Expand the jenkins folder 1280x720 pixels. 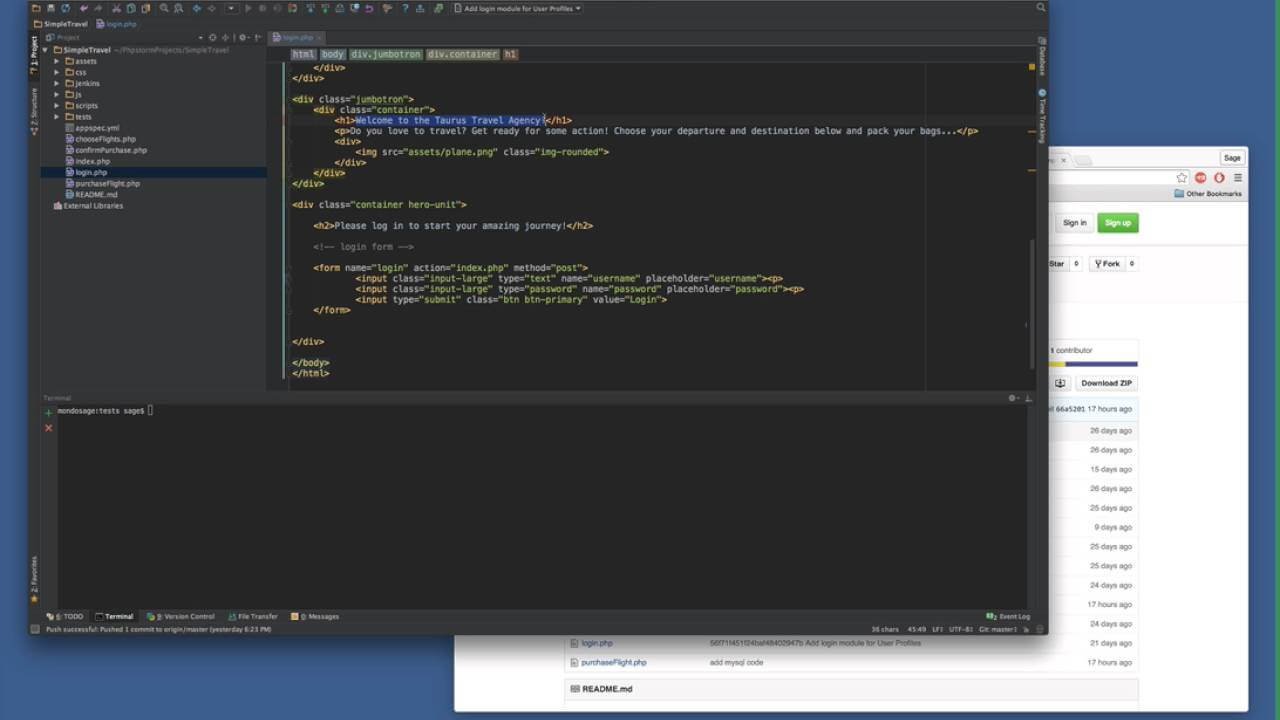pyautogui.click(x=57, y=83)
